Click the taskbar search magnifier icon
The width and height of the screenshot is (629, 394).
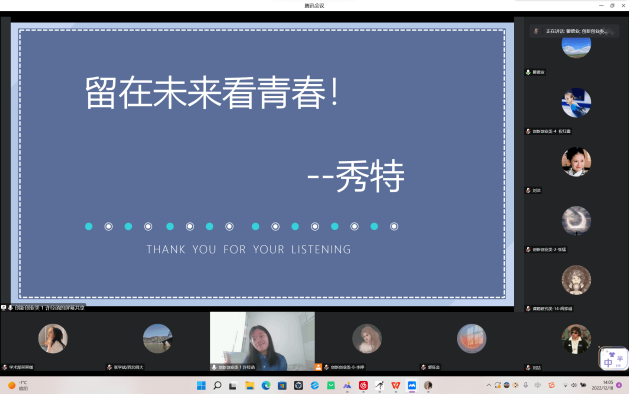[x=217, y=386]
